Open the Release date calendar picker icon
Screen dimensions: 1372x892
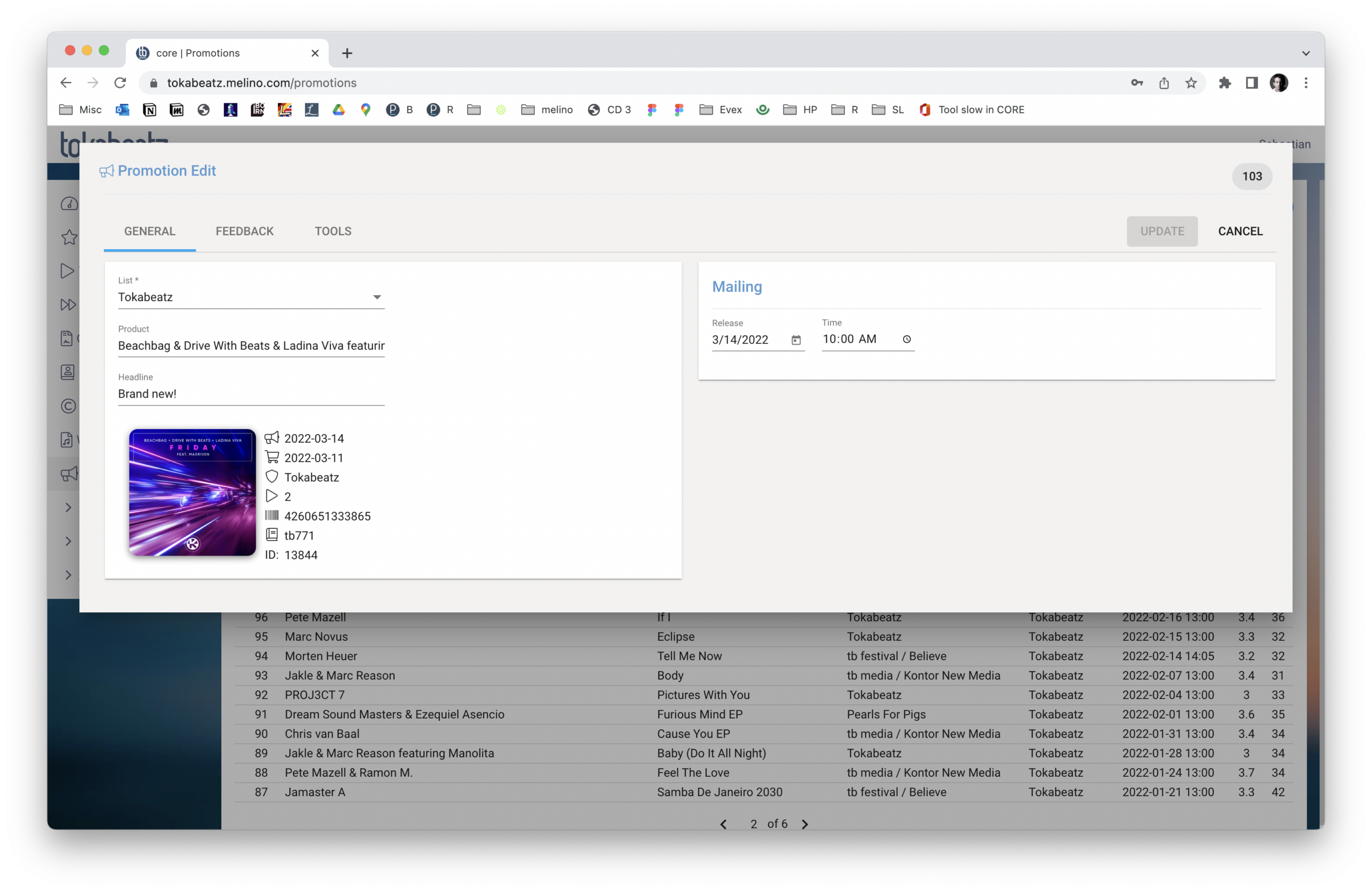[796, 340]
